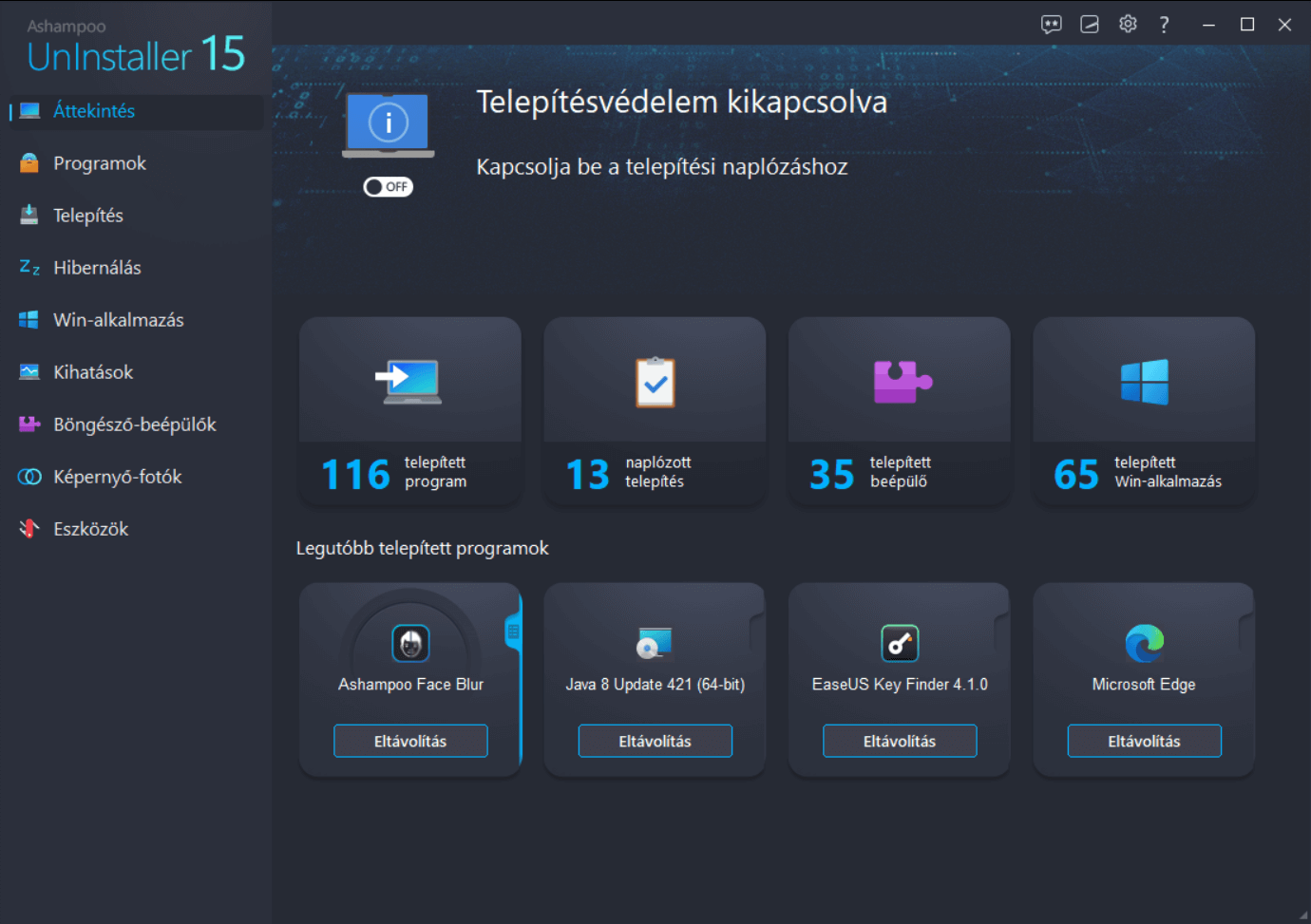
Task: Click the 'Java 8 Update 421 (64-bit)' name
Action: coord(655,685)
